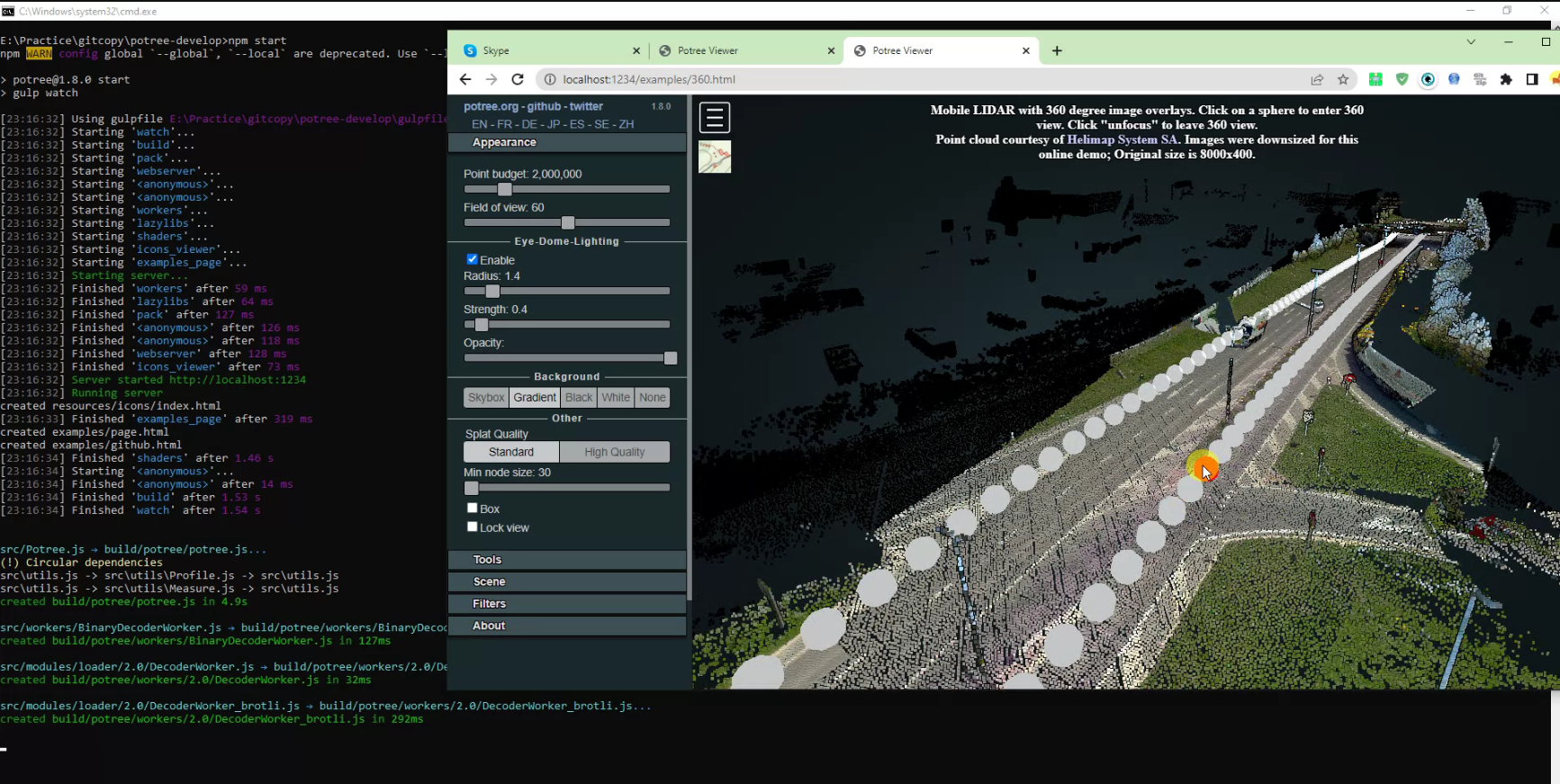Bookmark this page with the star icon
This screenshot has height=784, width=1560.
(1343, 79)
